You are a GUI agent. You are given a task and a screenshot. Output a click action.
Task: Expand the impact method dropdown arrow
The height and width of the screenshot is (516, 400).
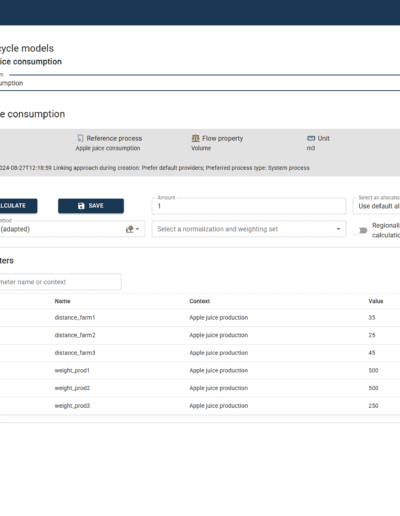pyautogui.click(x=137, y=229)
